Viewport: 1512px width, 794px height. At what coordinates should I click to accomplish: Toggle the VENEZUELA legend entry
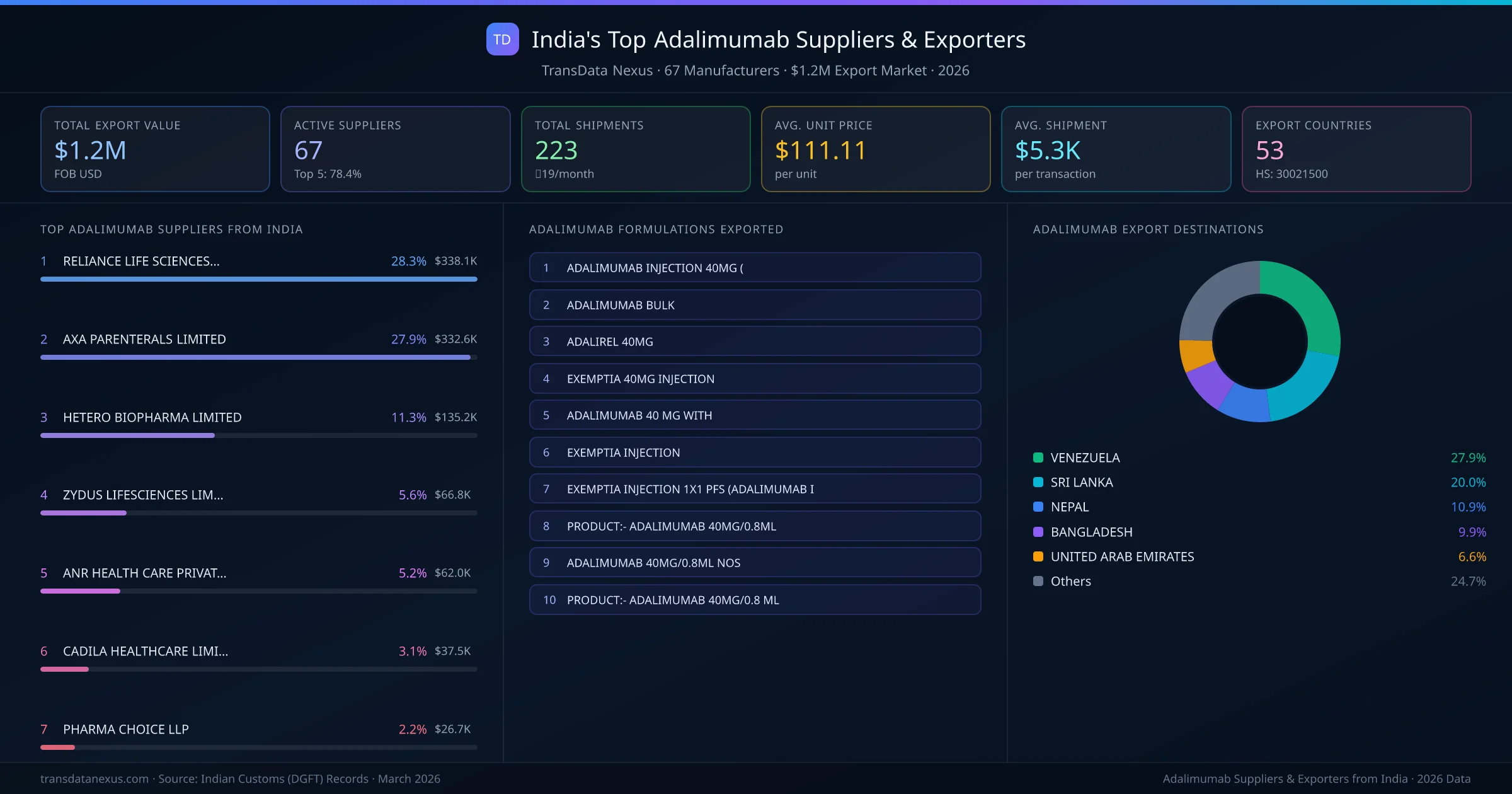(1084, 457)
